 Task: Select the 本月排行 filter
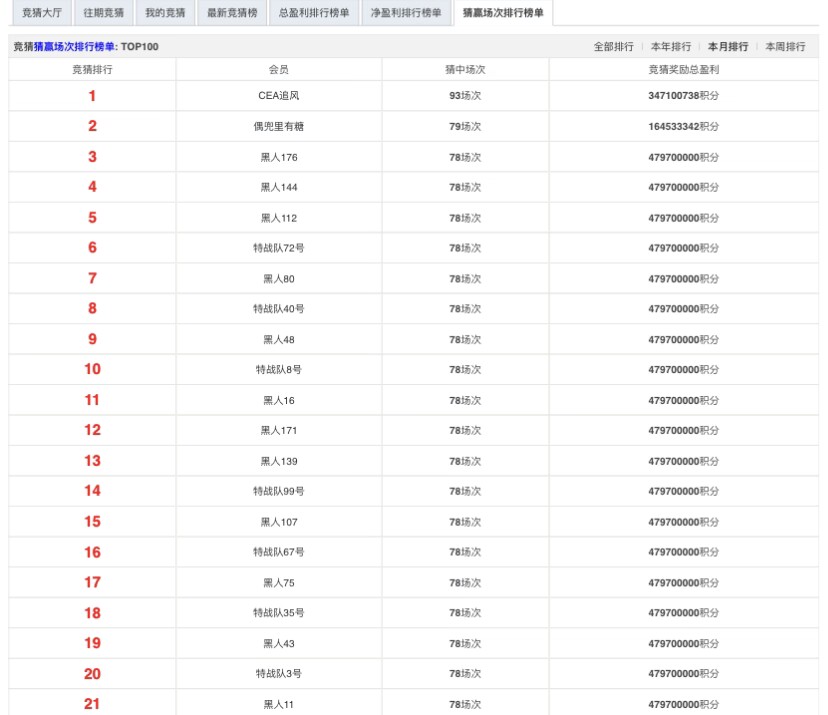(727, 47)
